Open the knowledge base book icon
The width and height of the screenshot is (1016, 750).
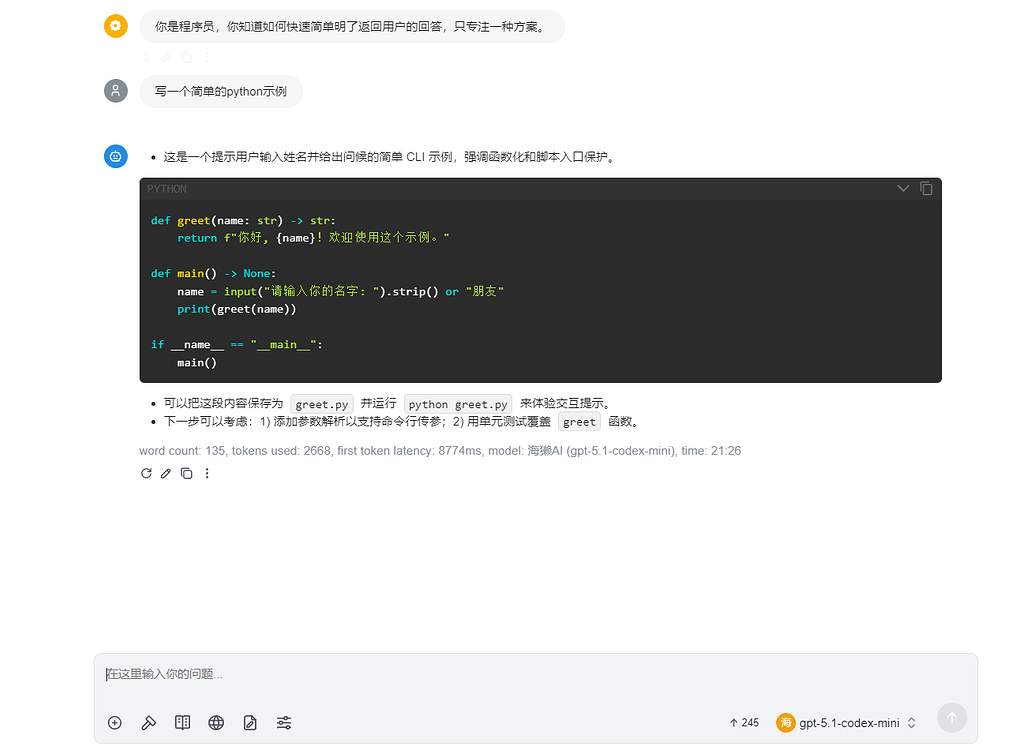[183, 723]
